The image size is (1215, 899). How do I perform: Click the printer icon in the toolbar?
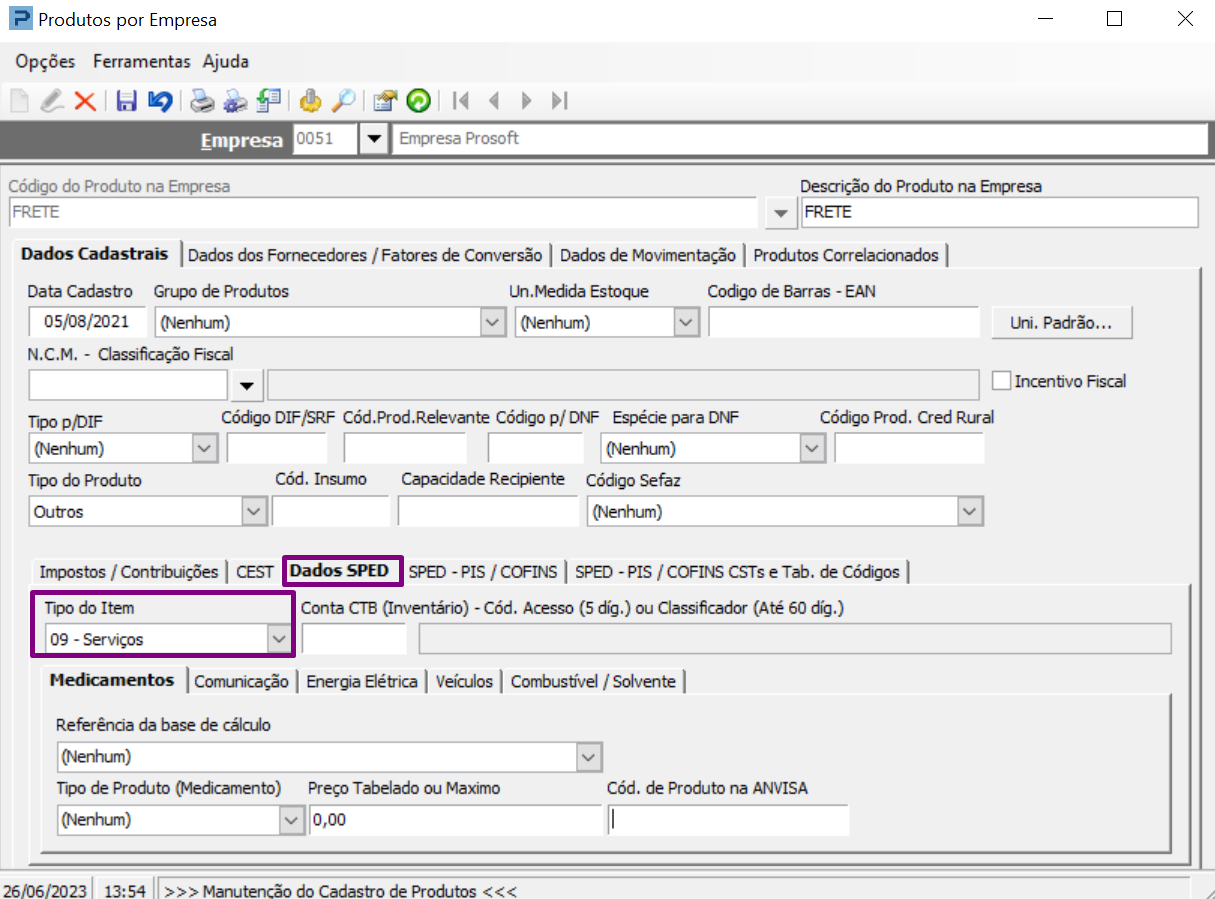pyautogui.click(x=203, y=101)
